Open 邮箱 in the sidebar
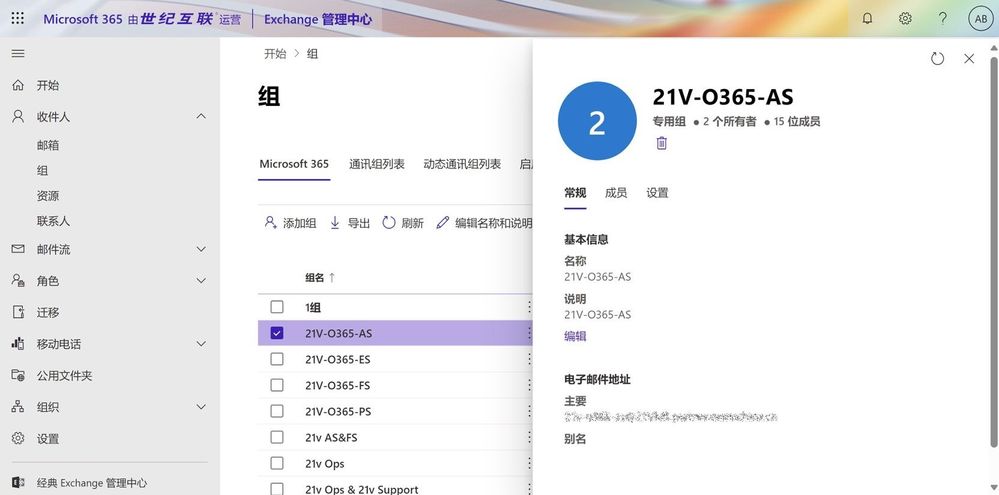Viewport: 999px width, 495px height. (x=48, y=145)
